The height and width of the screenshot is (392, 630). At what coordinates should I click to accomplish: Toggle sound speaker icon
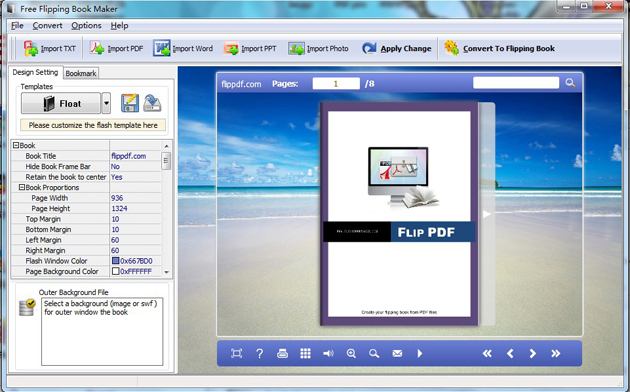[328, 353]
